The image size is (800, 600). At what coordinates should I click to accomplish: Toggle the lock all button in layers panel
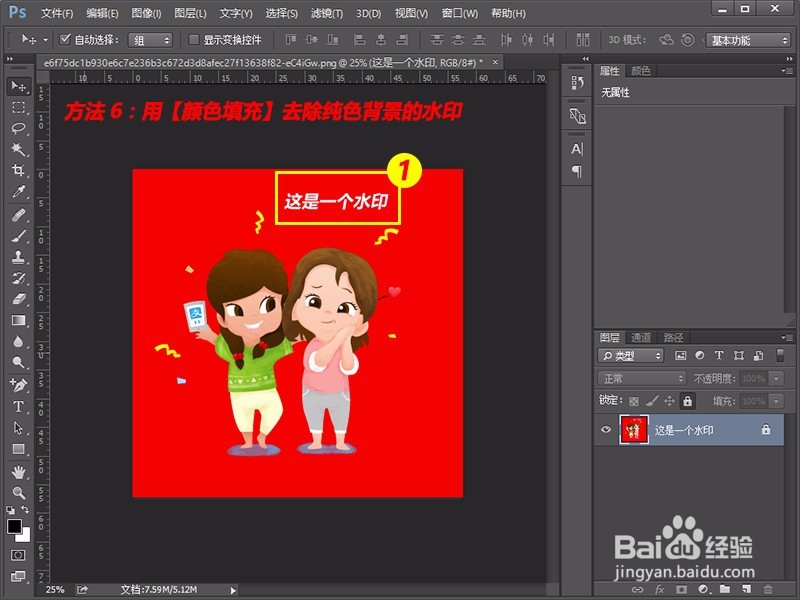coord(687,401)
